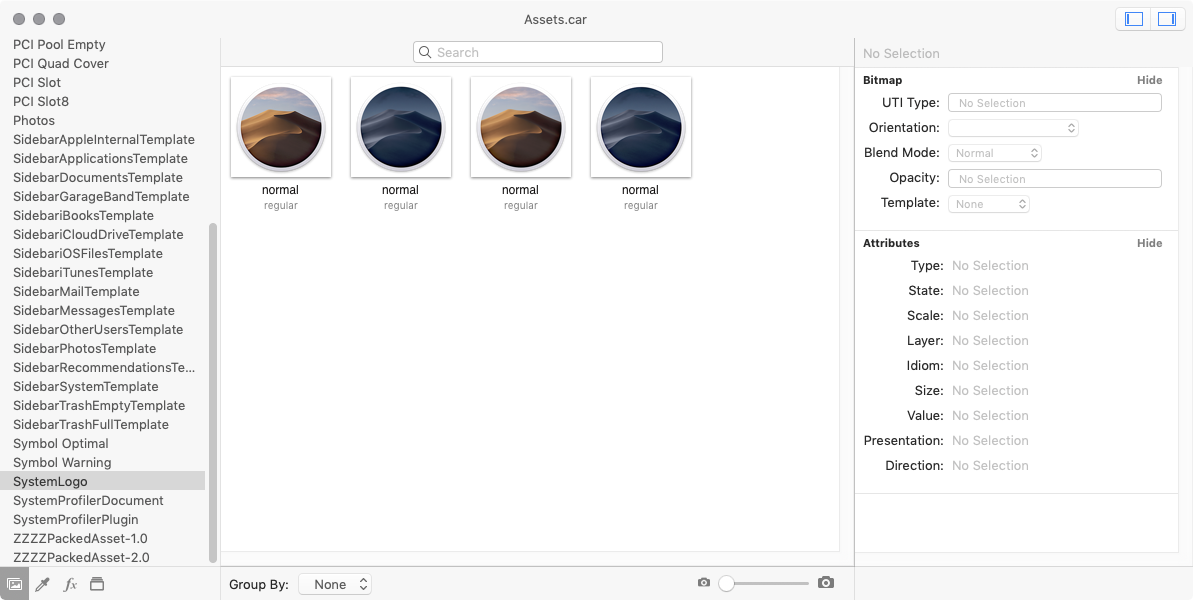Select PCI Pool Empty in the list
This screenshot has width=1193, height=600.
click(59, 44)
